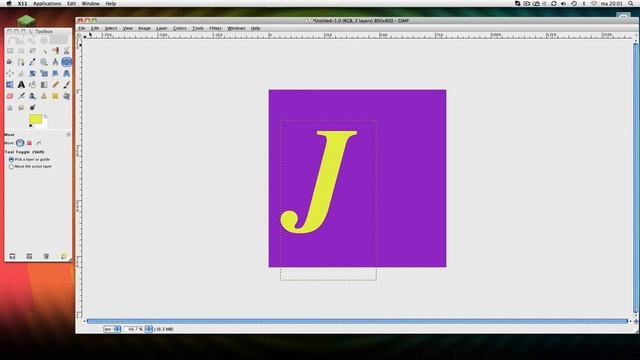Select the Zoom magnifier tool
The width and height of the screenshot is (640, 360).
44,62
